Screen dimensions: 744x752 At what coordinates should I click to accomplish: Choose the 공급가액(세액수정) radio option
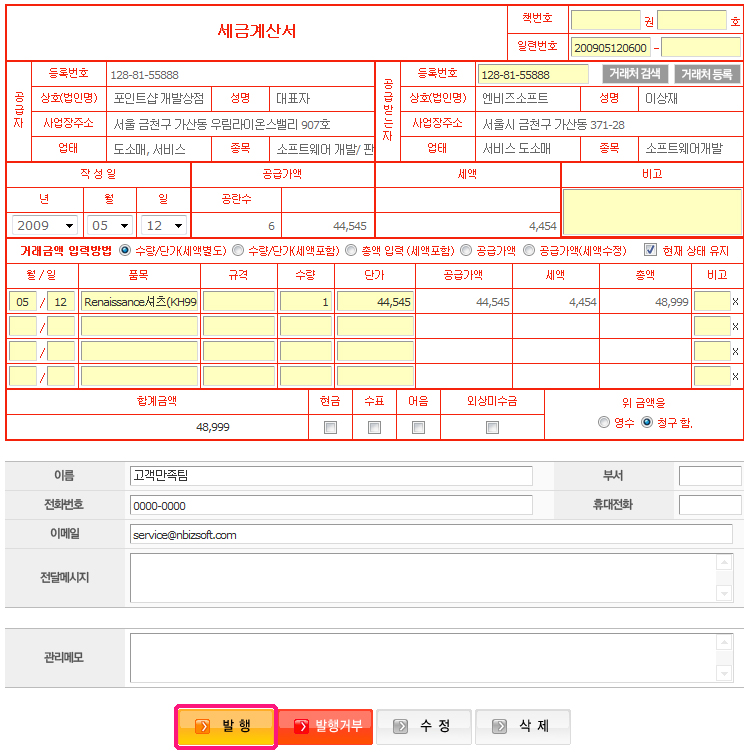coord(529,250)
